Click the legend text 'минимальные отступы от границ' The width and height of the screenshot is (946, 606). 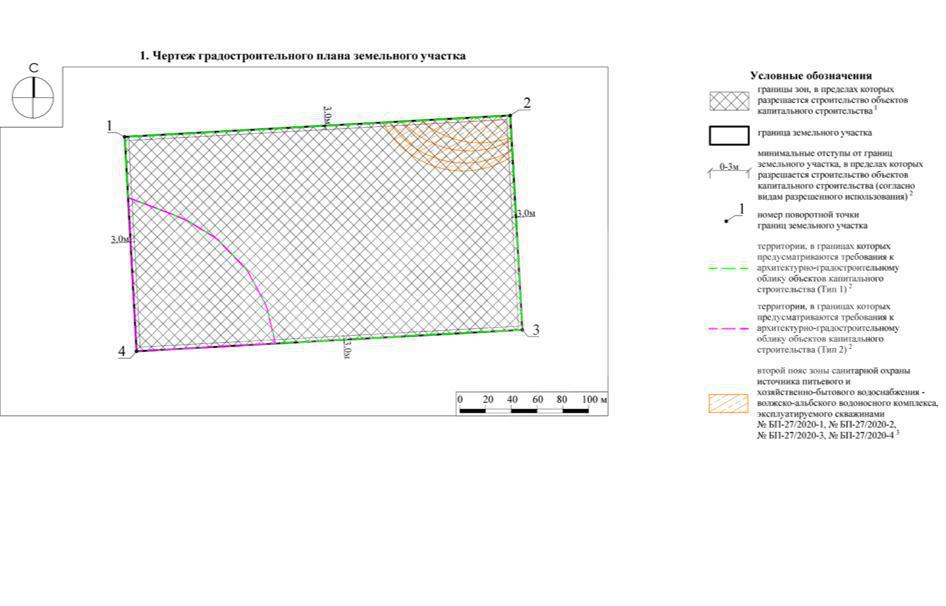pos(825,153)
